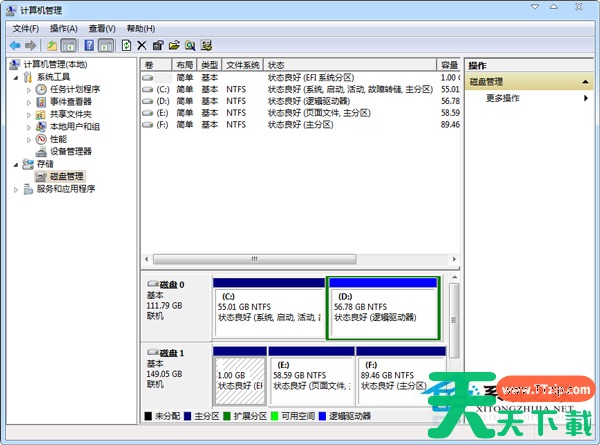Open the 查看(V) menu

pyautogui.click(x=101, y=29)
